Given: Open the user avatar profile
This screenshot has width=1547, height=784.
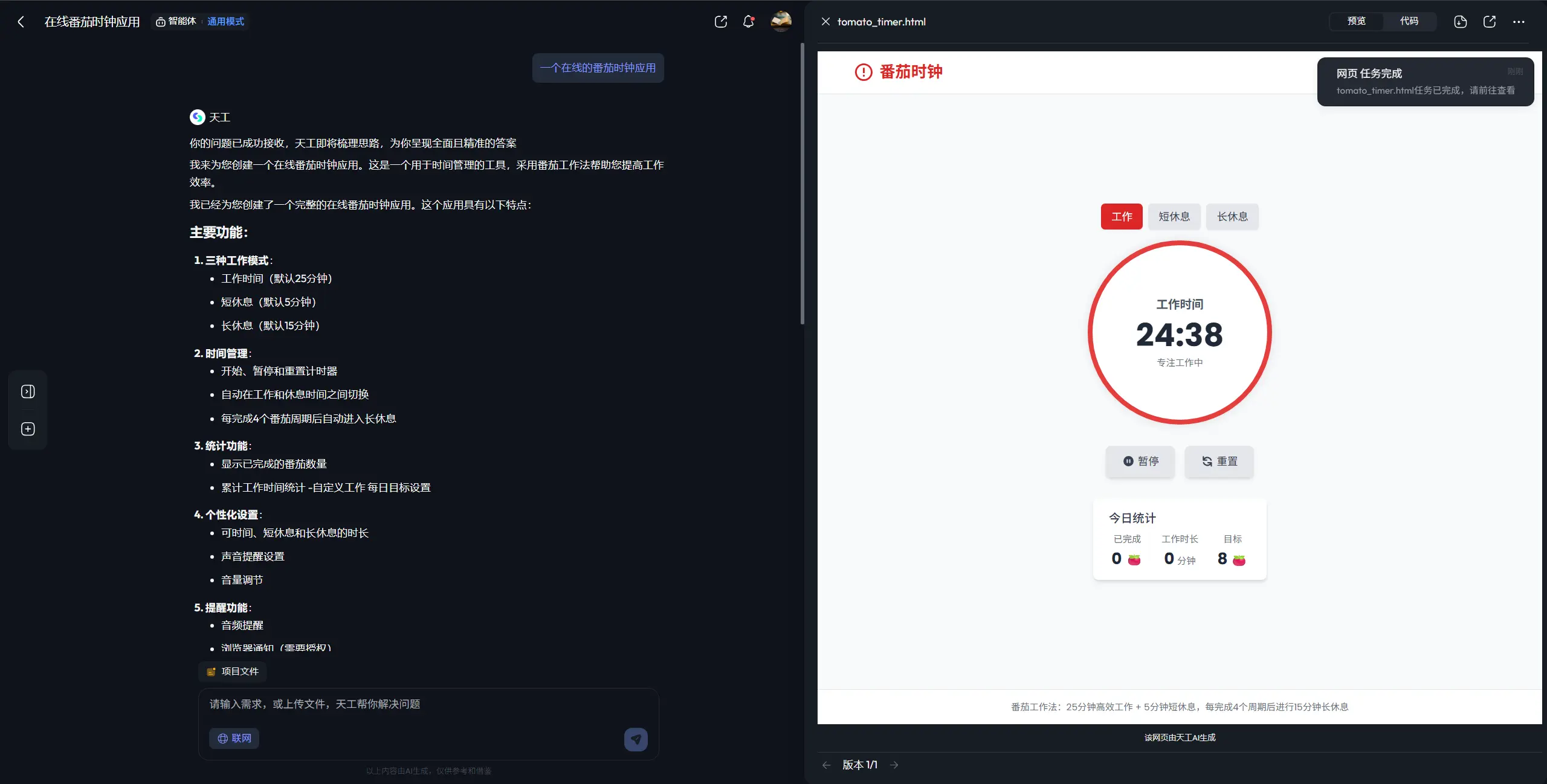Looking at the screenshot, I should coord(781,21).
